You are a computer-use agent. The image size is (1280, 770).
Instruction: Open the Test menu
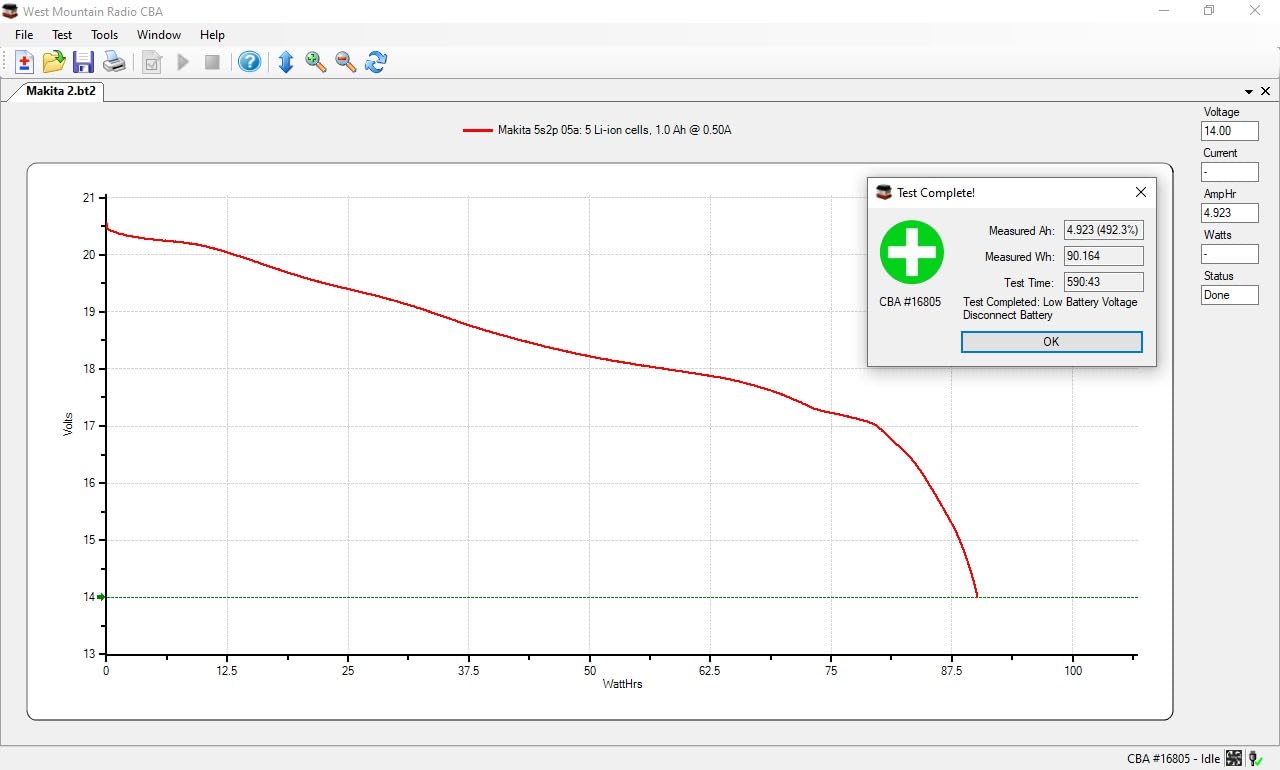(x=62, y=35)
